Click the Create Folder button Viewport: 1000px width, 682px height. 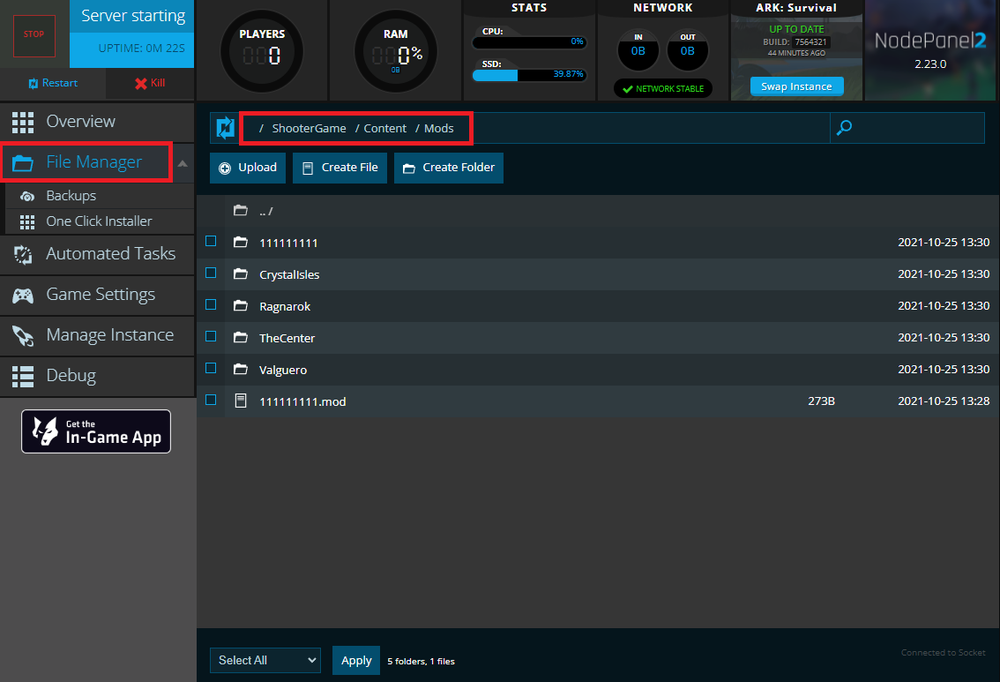(x=448, y=168)
